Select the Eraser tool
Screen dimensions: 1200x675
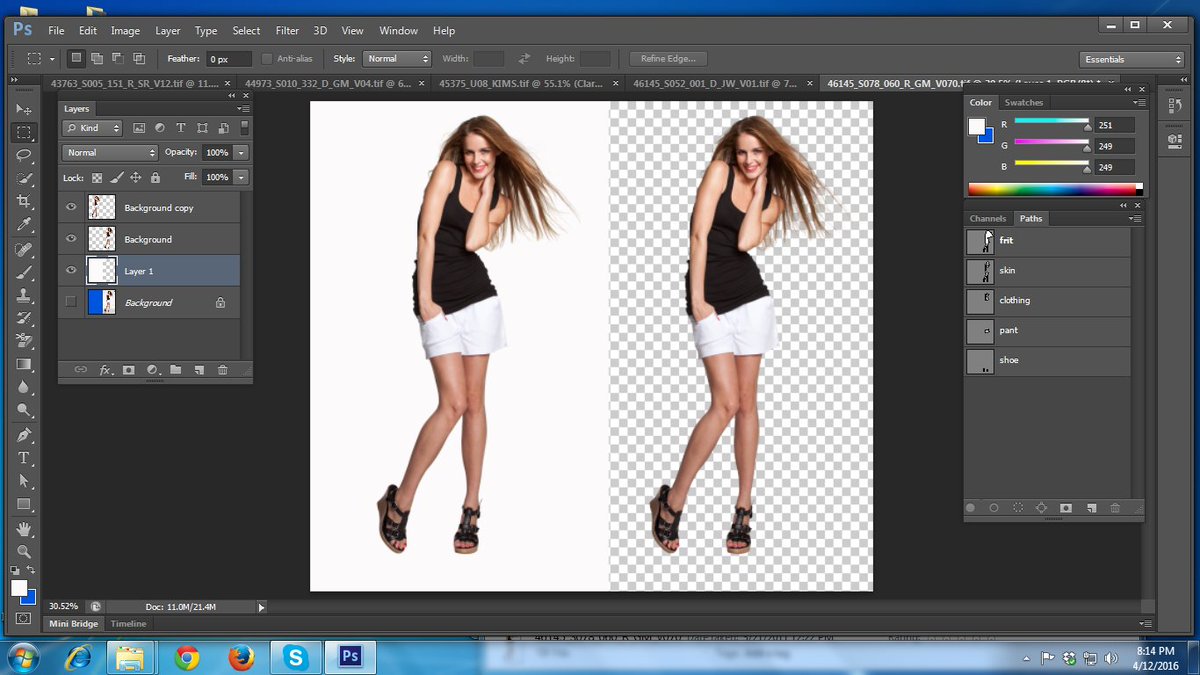24,341
